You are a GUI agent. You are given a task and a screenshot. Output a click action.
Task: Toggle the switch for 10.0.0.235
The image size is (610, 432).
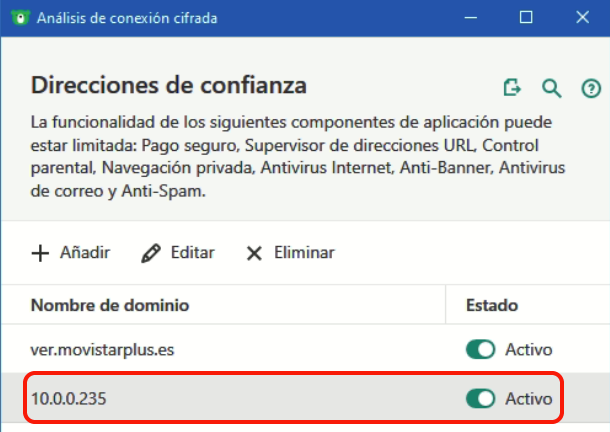click(x=480, y=398)
